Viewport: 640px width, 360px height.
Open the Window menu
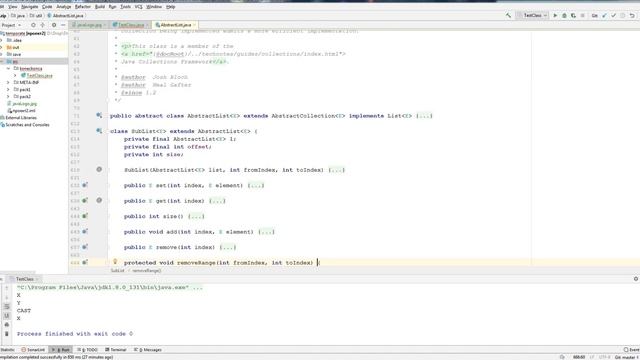[154, 7]
